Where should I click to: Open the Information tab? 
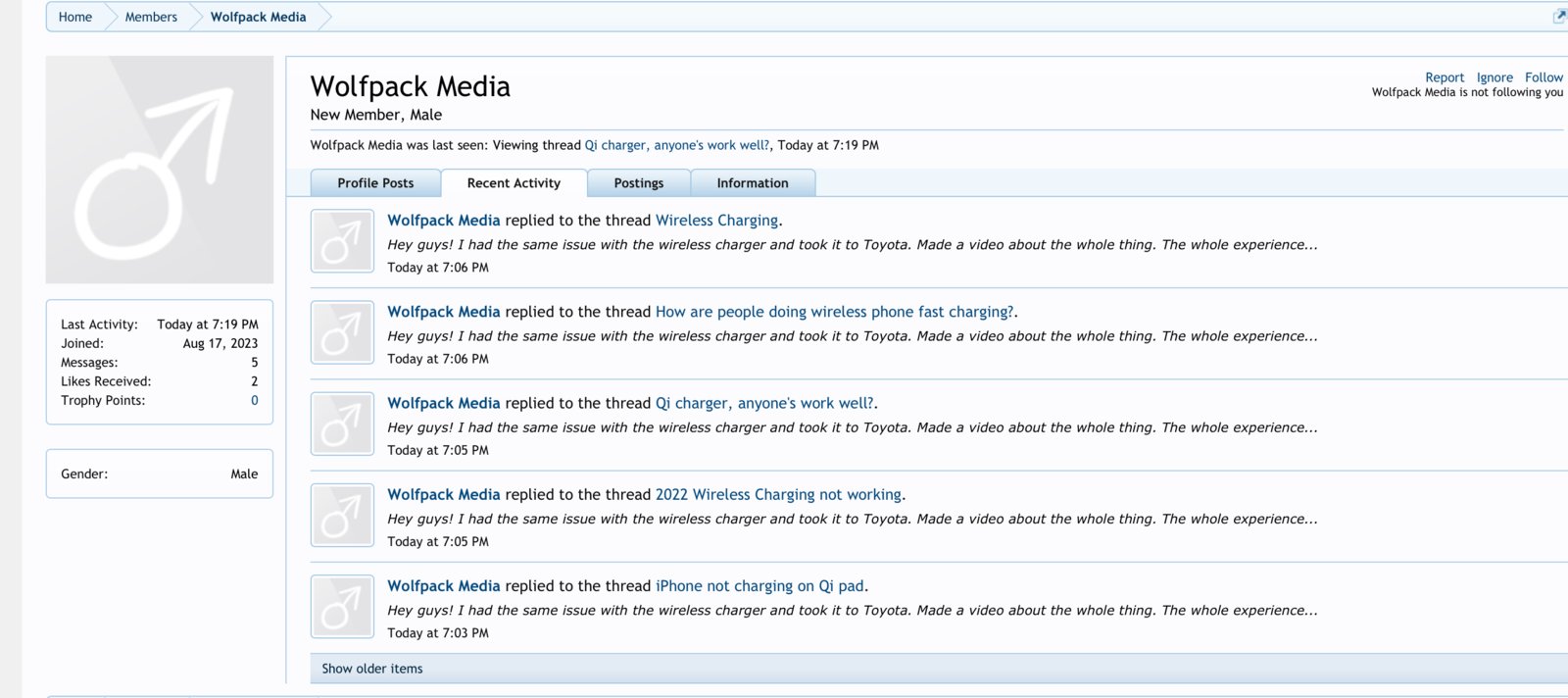point(753,183)
